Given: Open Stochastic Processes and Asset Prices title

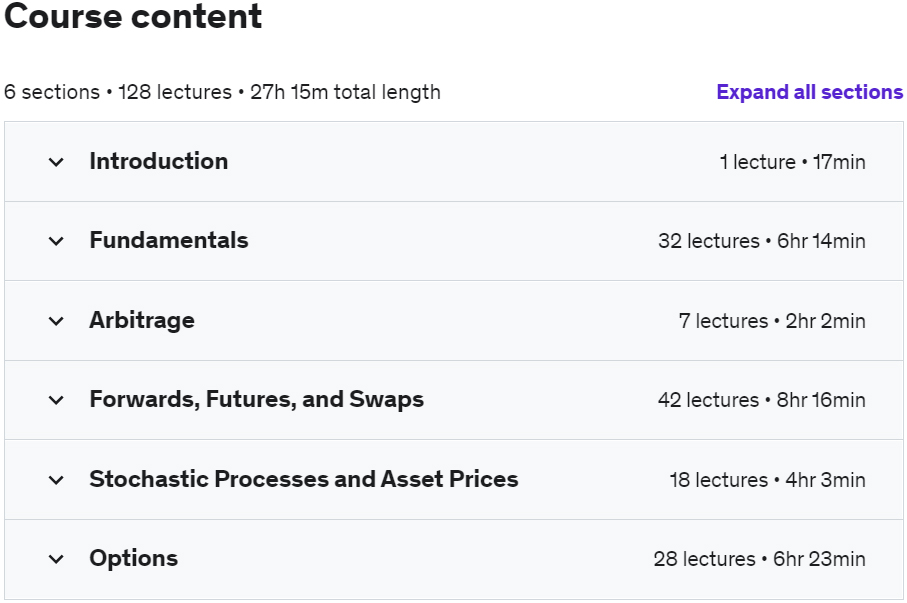Looking at the screenshot, I should pos(303,479).
